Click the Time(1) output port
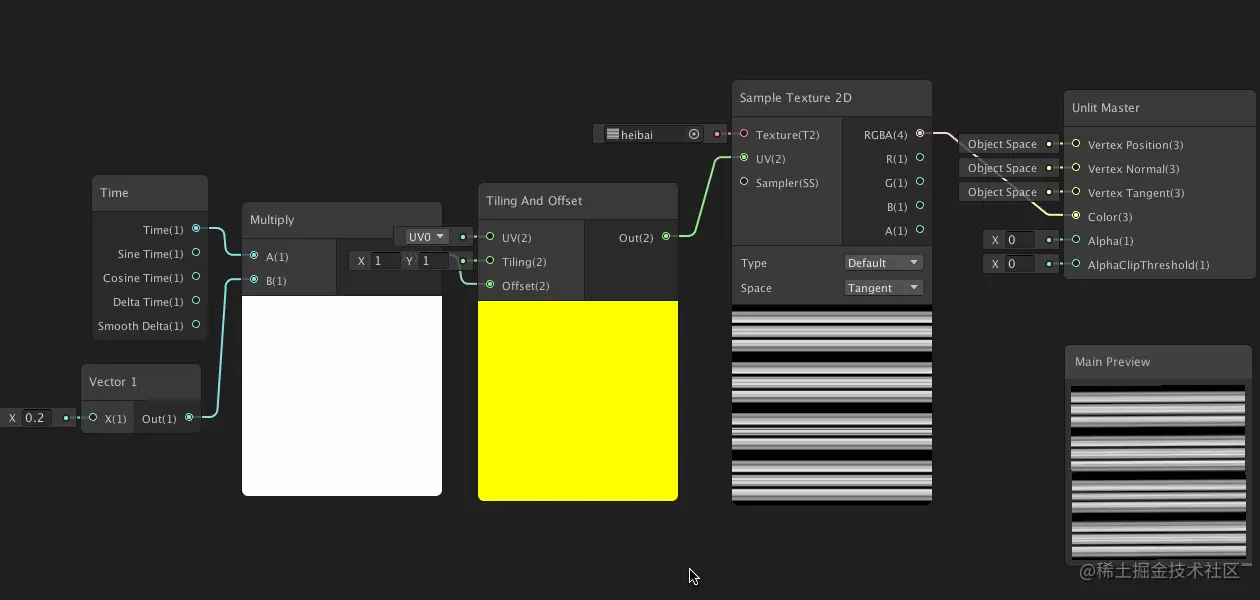 pos(196,229)
